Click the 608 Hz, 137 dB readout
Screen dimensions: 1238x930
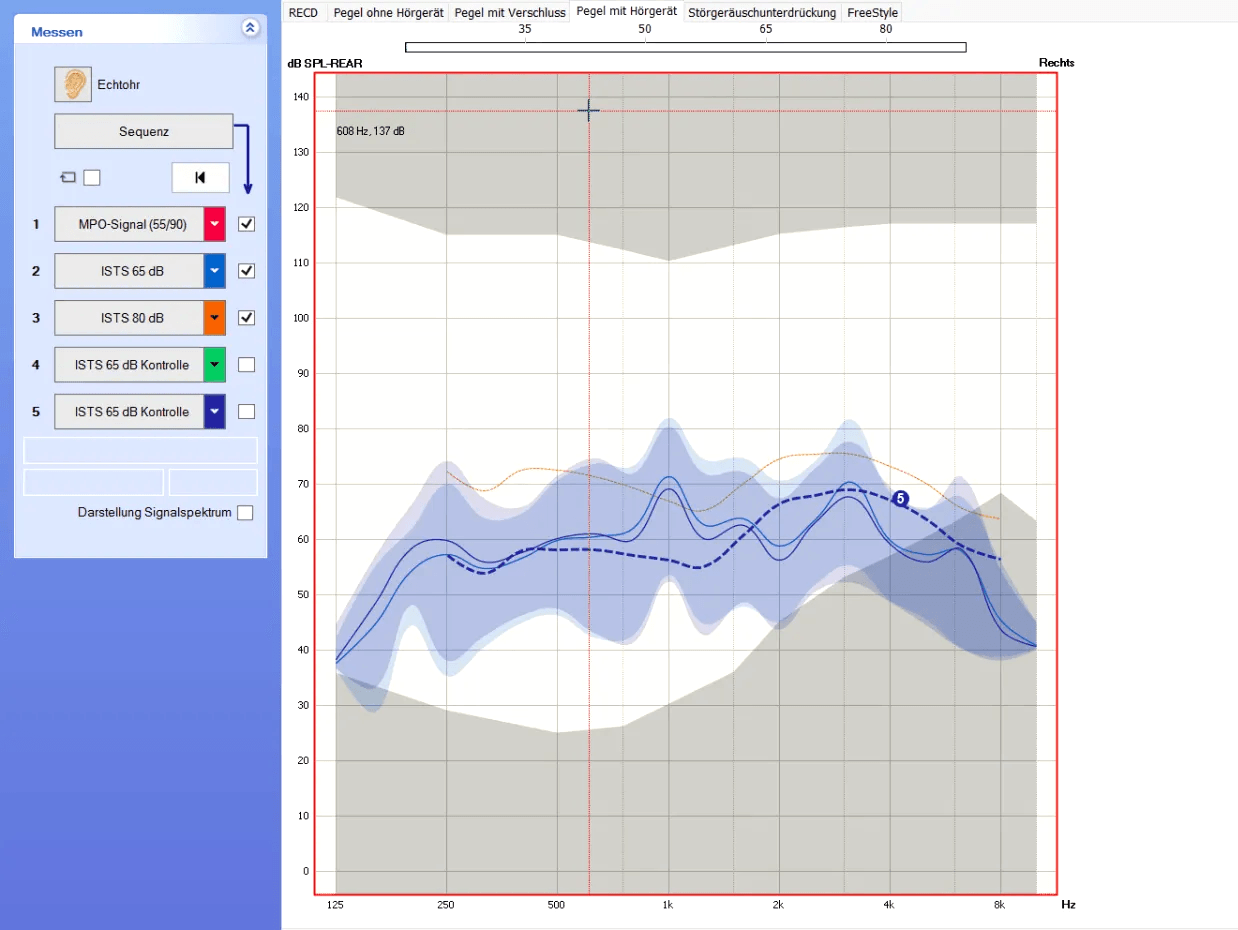click(x=371, y=131)
